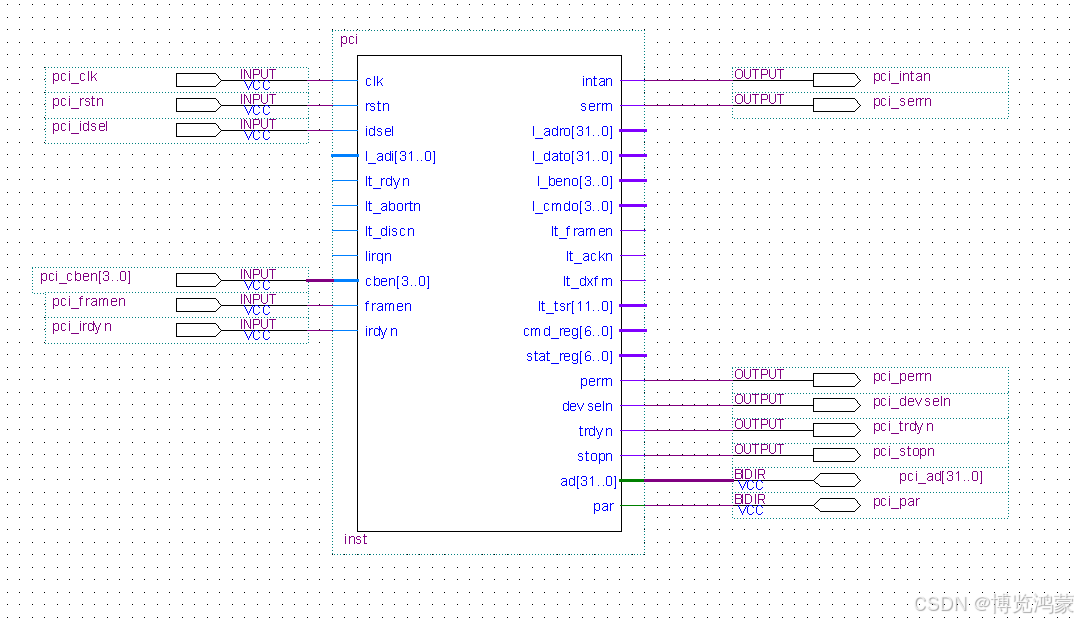
Task: Click the 'par' port inside pci block
Action: click(x=603, y=506)
